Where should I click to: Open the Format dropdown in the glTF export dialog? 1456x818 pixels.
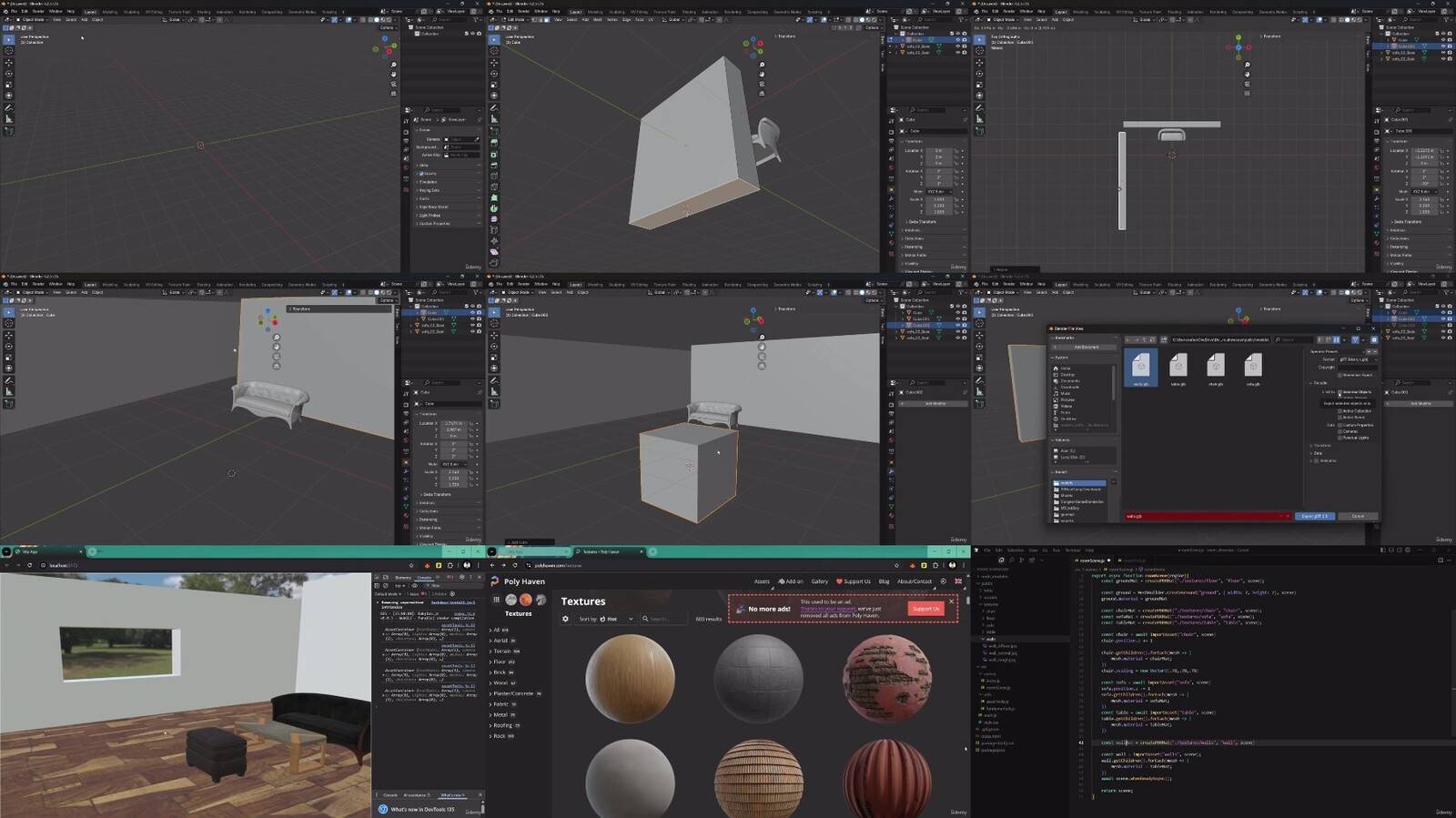coord(1358,359)
